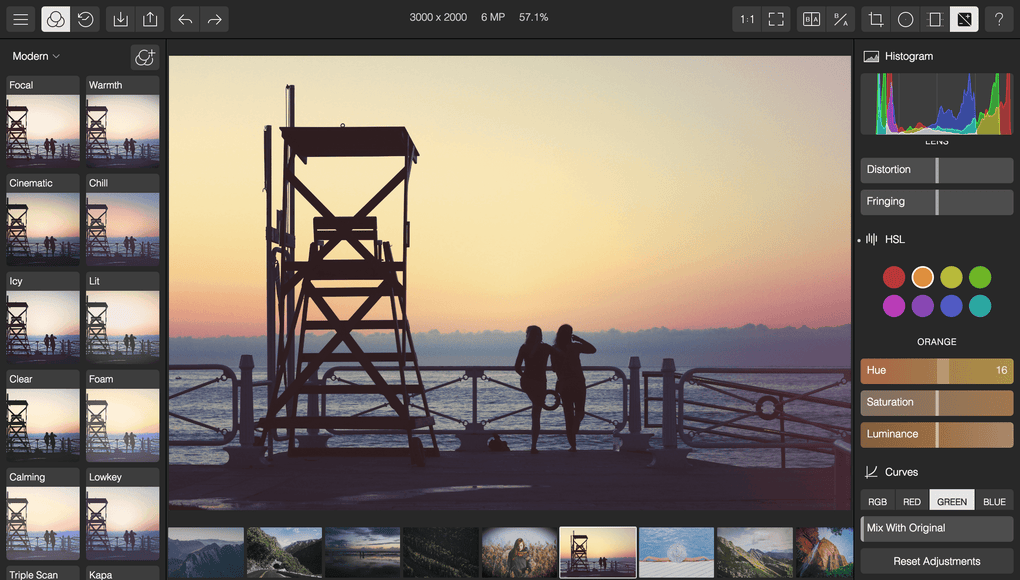Click the Mix With Original slider
1020x580 pixels.
point(937,529)
